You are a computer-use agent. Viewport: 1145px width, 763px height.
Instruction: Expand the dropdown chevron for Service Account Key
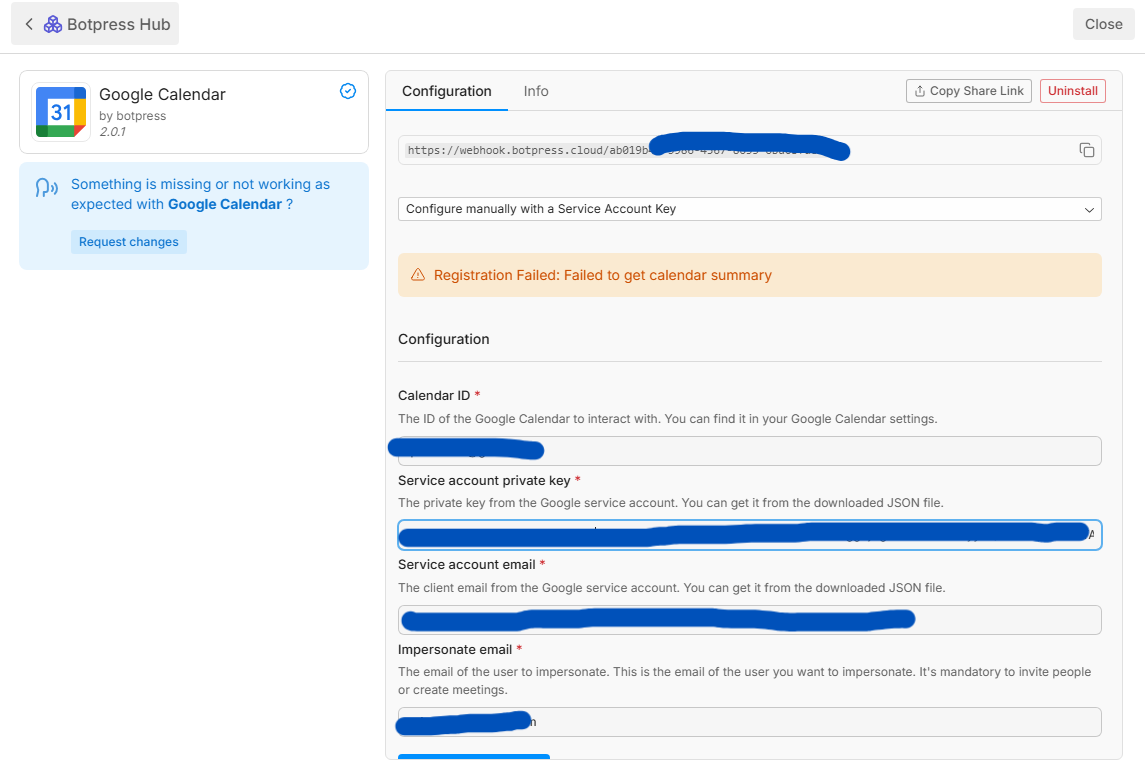point(1089,209)
